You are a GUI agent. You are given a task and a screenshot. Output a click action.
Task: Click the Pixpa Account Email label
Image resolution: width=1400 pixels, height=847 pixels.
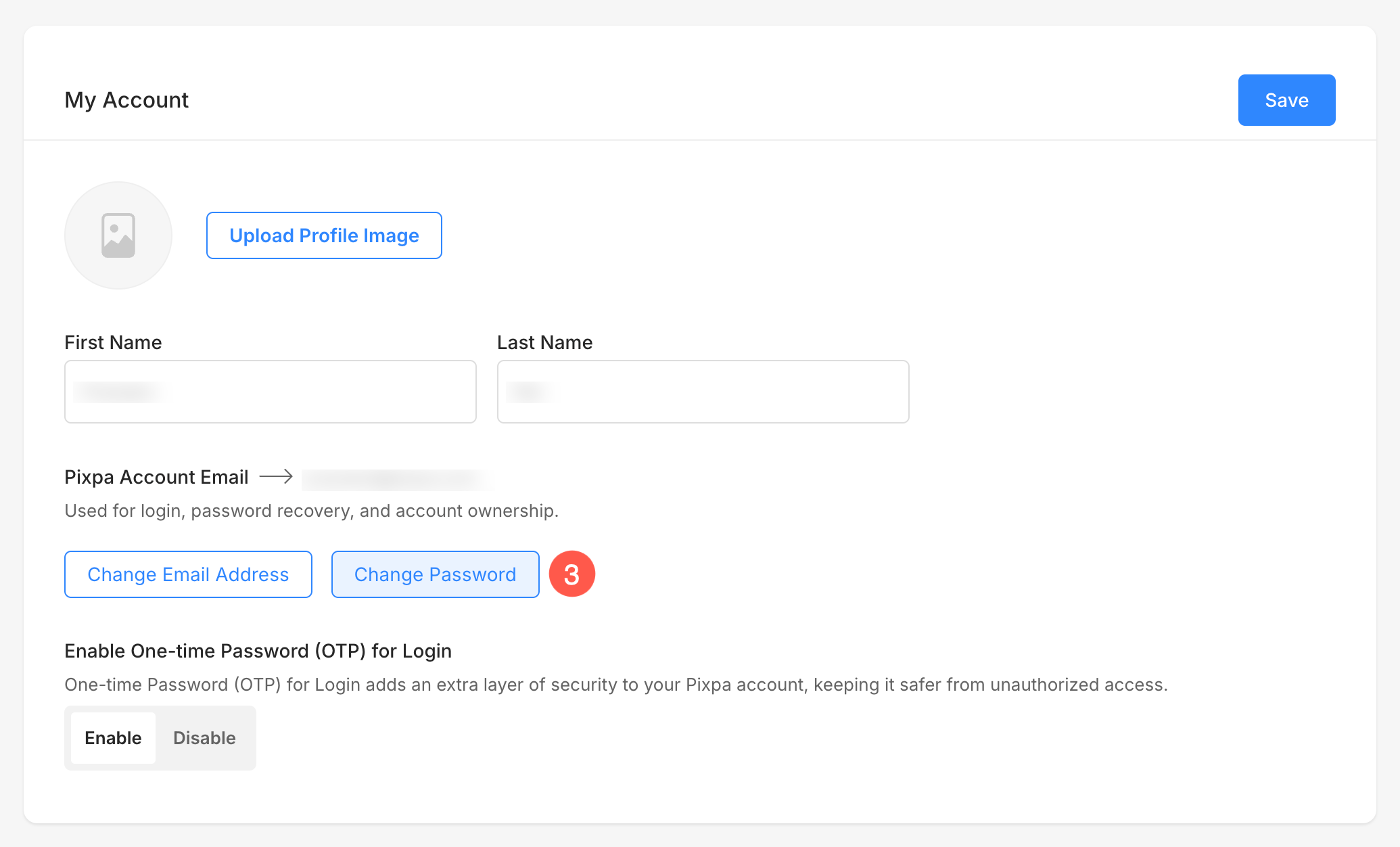(156, 477)
